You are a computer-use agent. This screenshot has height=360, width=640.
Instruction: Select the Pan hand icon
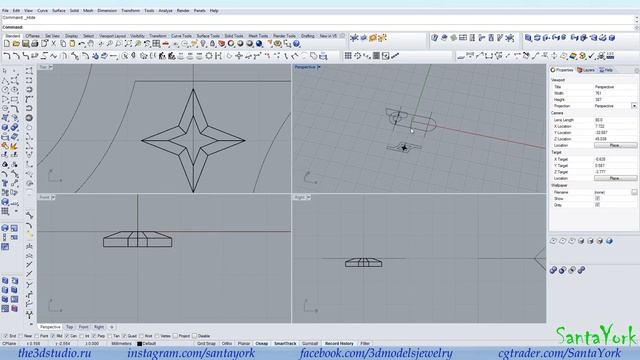91,44
